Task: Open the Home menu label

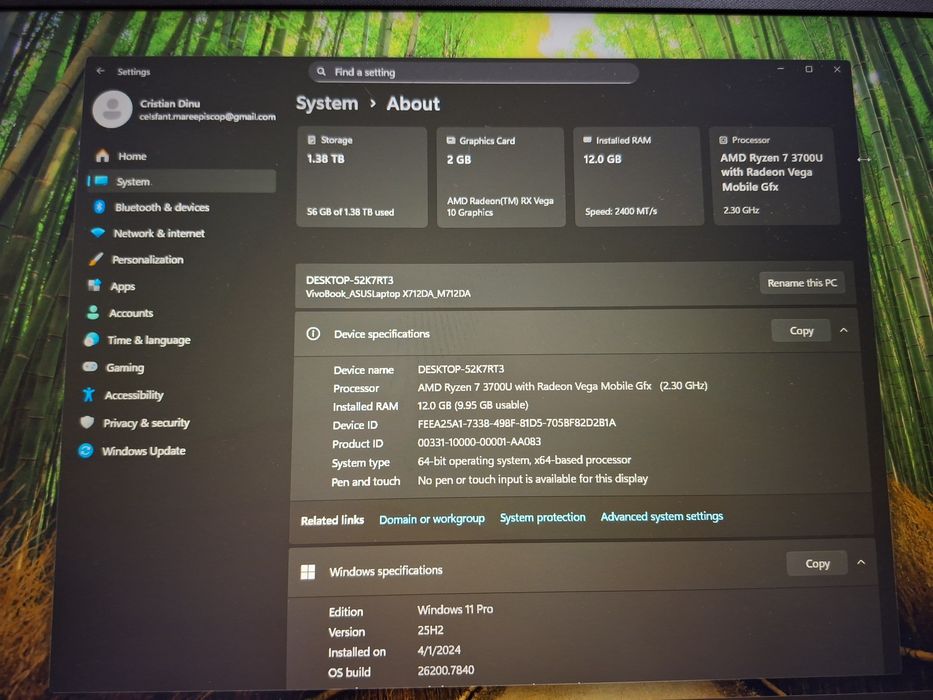Action: coord(132,156)
